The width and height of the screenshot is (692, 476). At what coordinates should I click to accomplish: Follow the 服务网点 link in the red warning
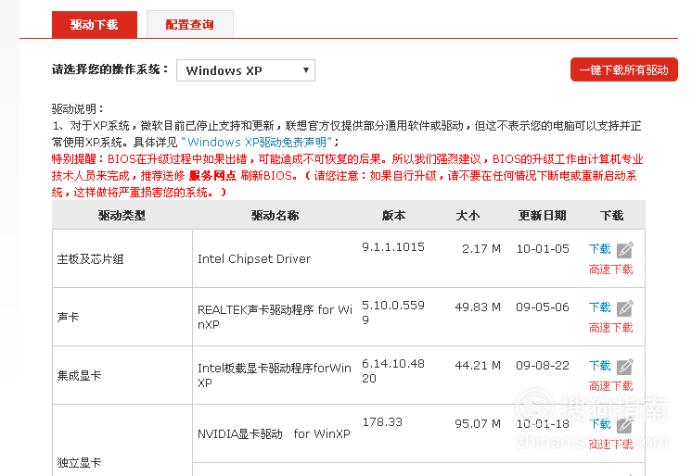(213, 176)
